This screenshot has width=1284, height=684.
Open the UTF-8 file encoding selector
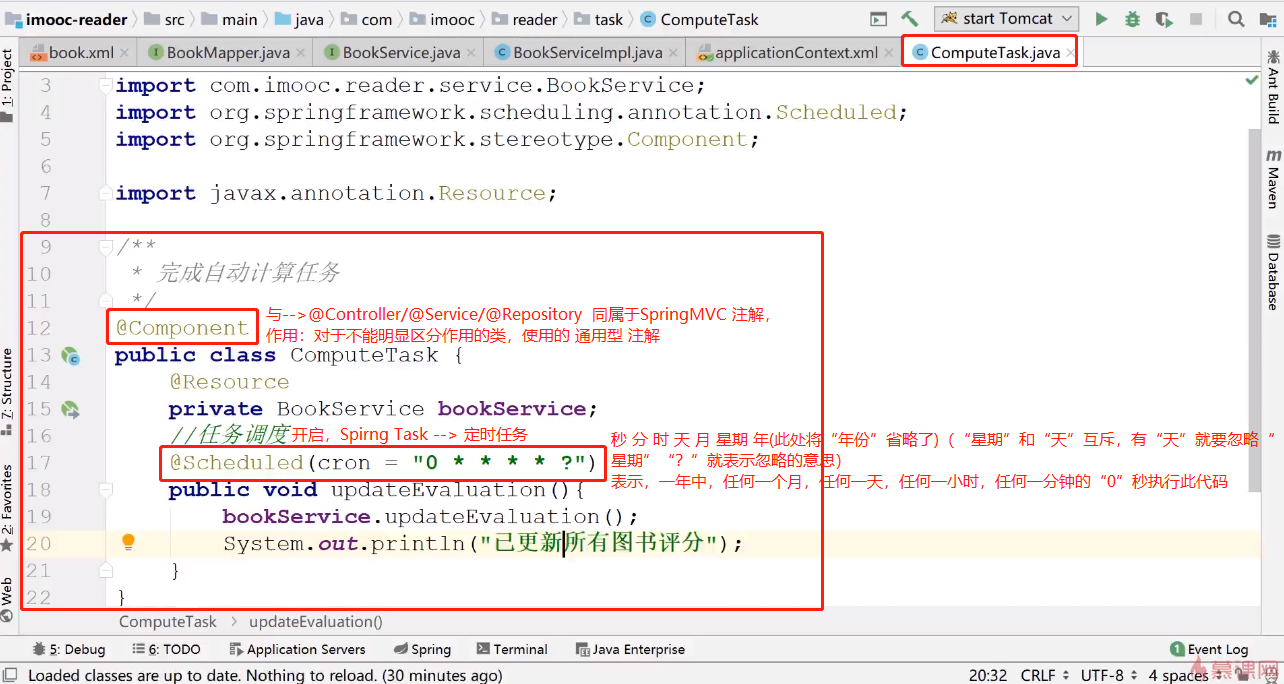pyautogui.click(x=1108, y=676)
